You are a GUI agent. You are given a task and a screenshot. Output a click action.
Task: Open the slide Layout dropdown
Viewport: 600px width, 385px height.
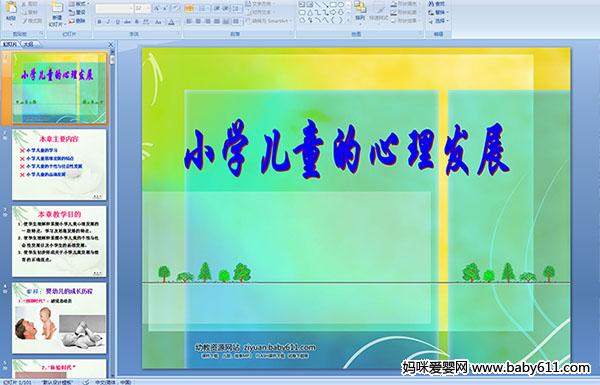[79, 4]
